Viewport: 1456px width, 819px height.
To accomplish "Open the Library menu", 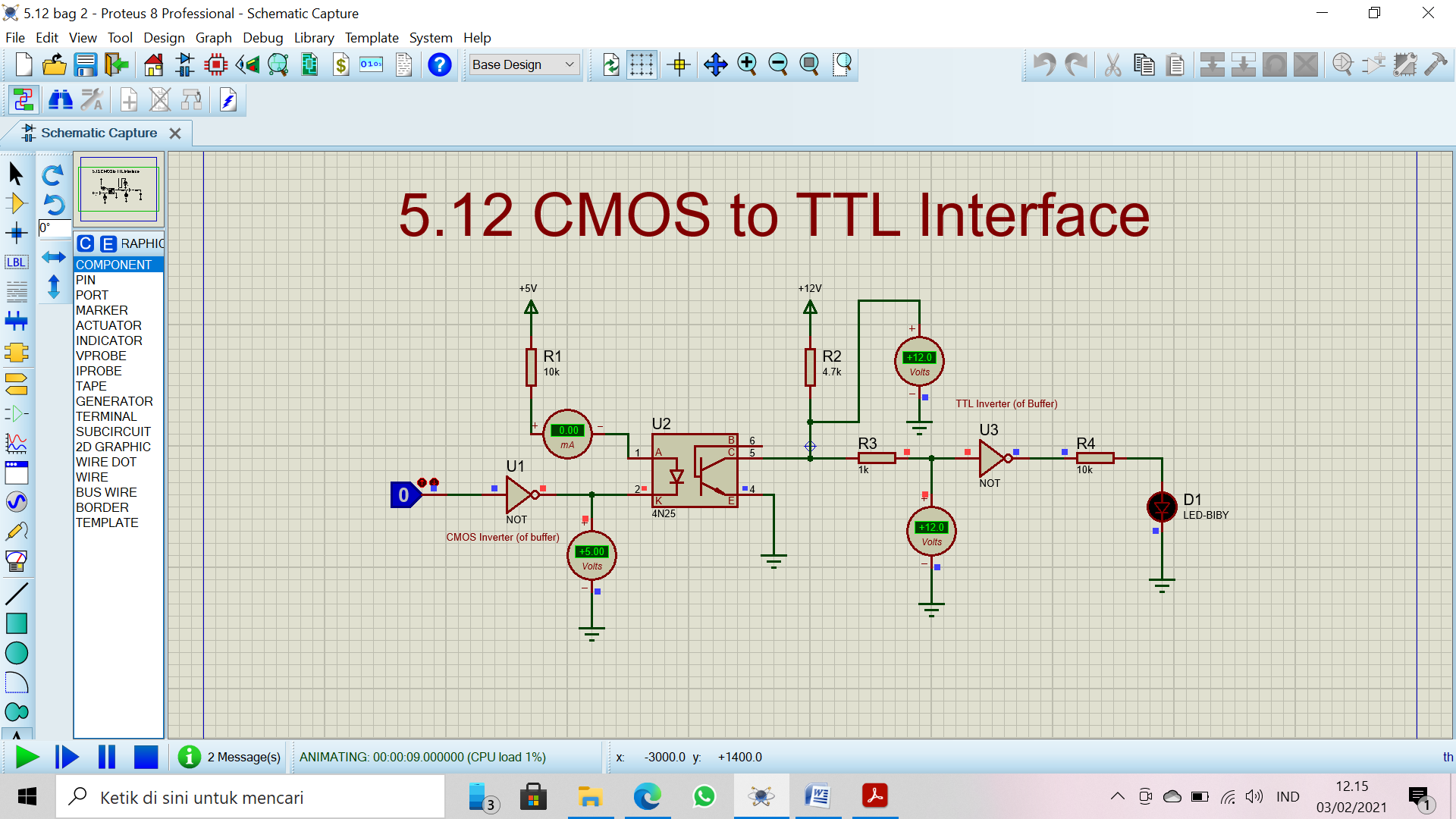I will 314,38.
